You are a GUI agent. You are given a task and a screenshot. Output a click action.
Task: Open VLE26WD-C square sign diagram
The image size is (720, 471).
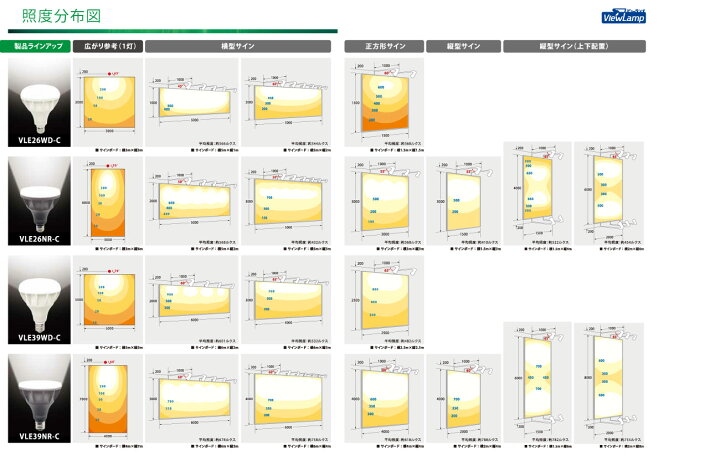pyautogui.click(x=384, y=102)
